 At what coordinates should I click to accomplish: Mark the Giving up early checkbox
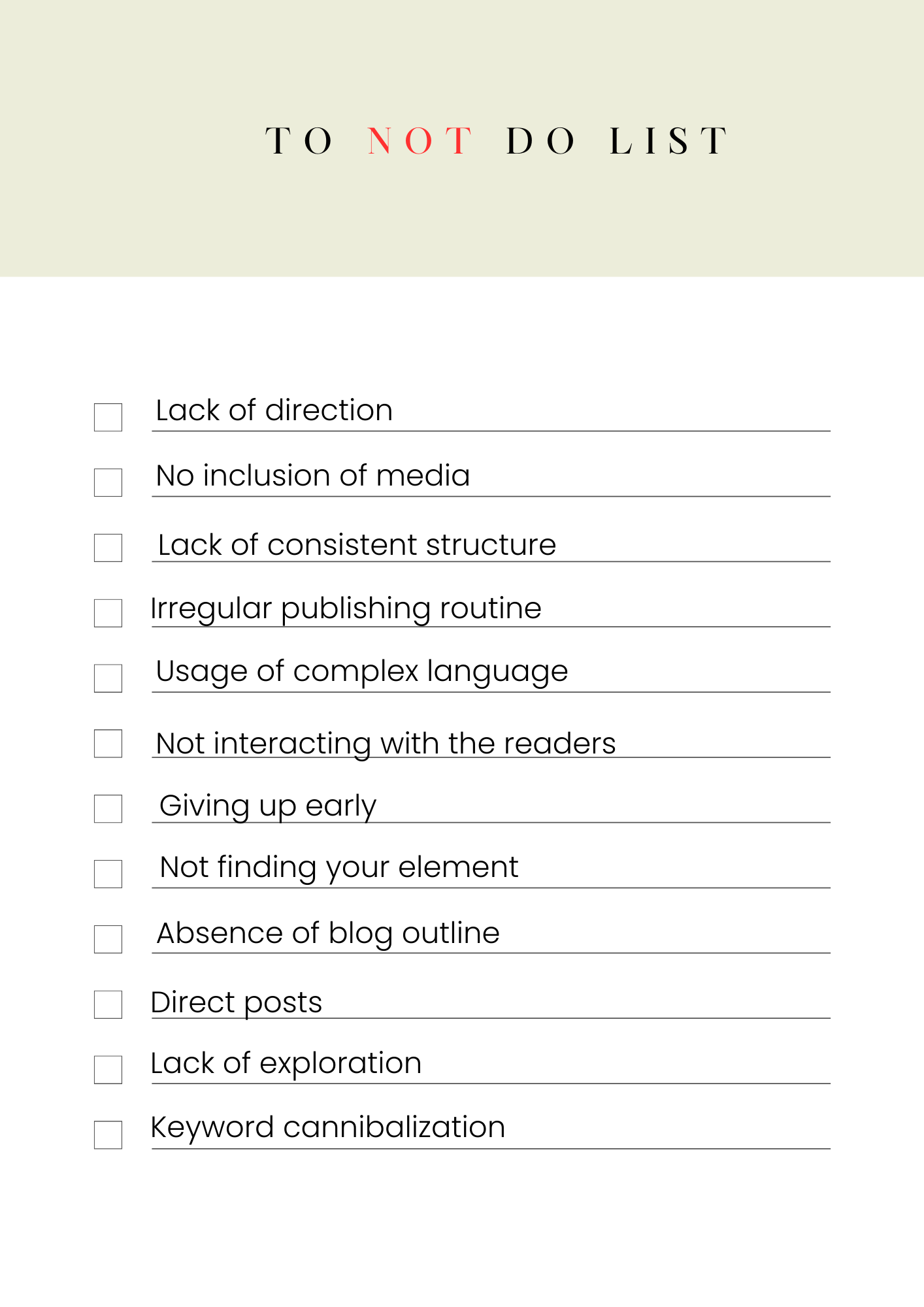tap(108, 809)
